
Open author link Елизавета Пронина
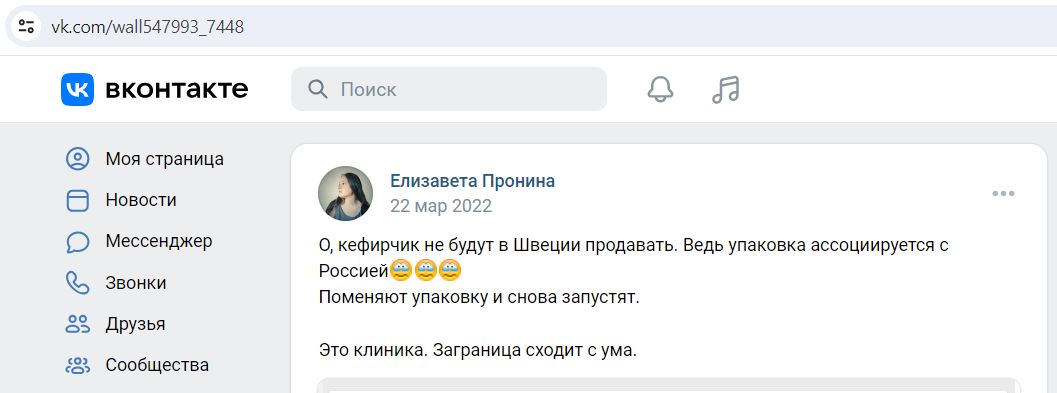tap(473, 181)
